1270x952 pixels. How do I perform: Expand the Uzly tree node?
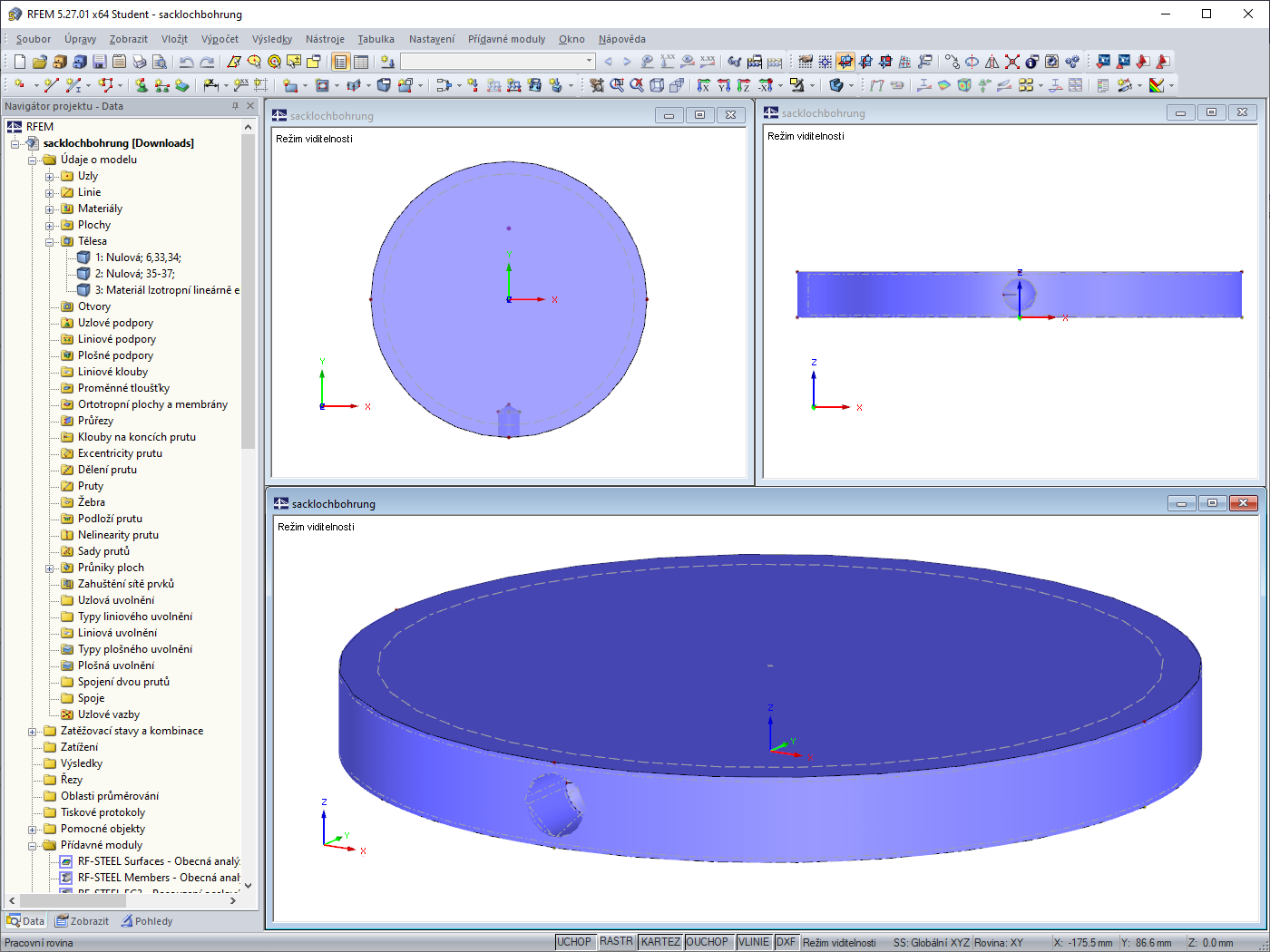(x=50, y=176)
